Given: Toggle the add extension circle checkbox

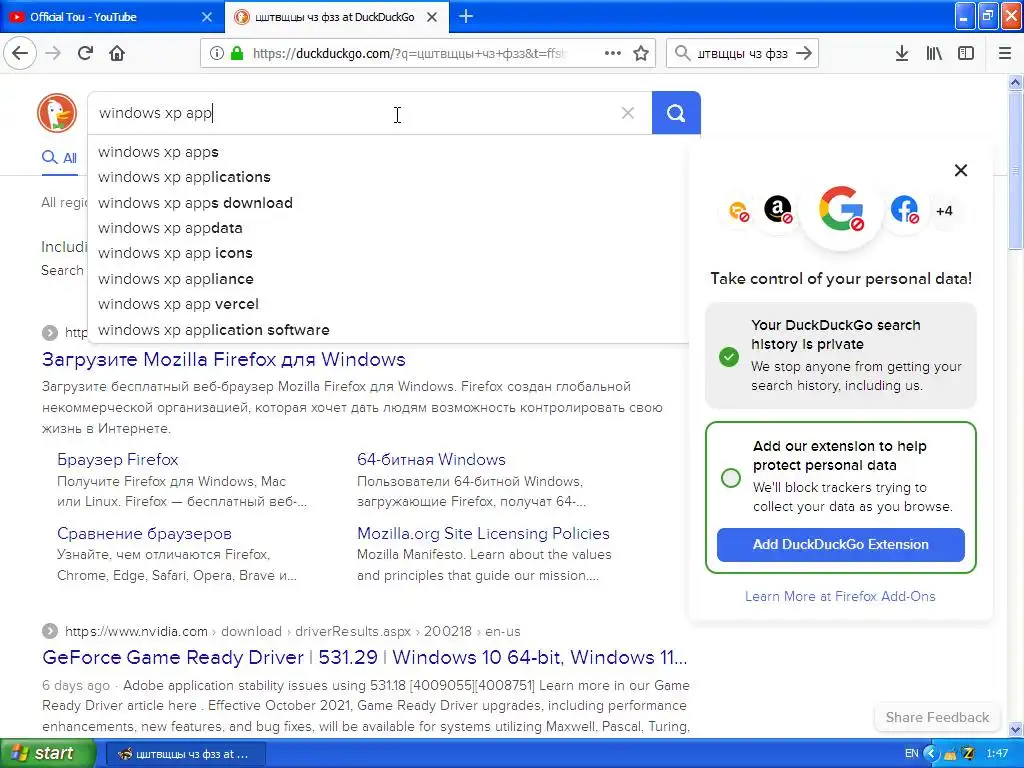Looking at the screenshot, I should pos(731,478).
